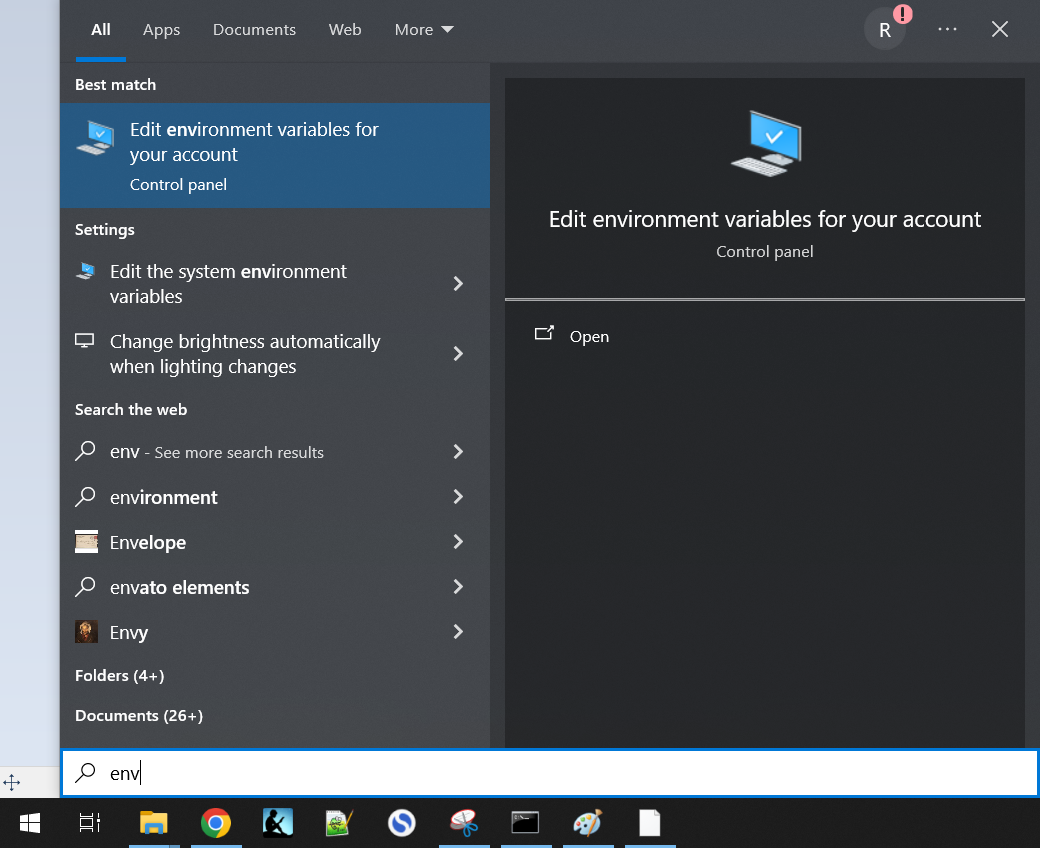Screen dimensions: 1040x848
Task: Switch to the Documents tab
Action: [254, 30]
